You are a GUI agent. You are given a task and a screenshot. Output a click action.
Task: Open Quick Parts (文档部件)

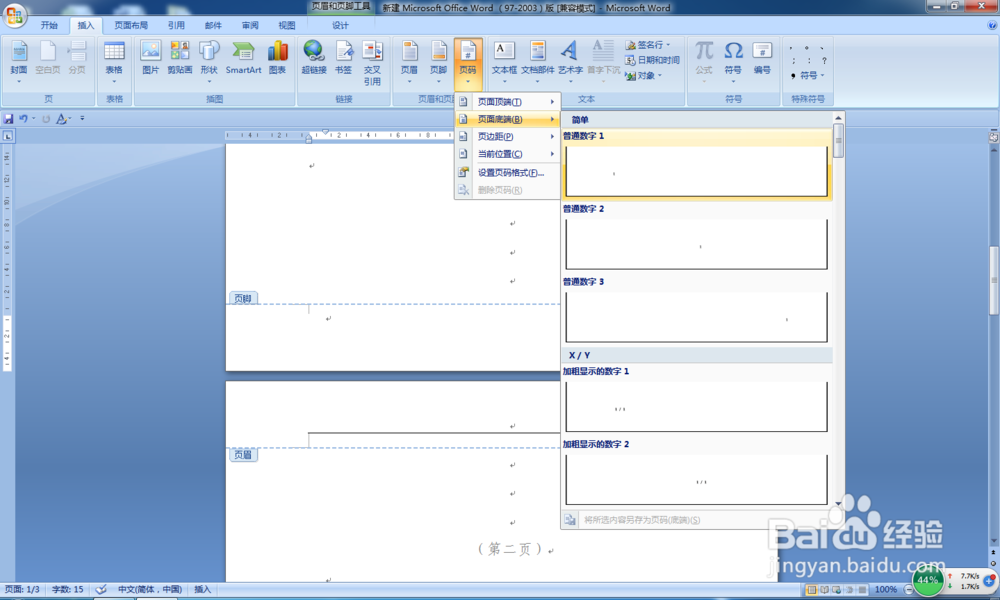(538, 62)
